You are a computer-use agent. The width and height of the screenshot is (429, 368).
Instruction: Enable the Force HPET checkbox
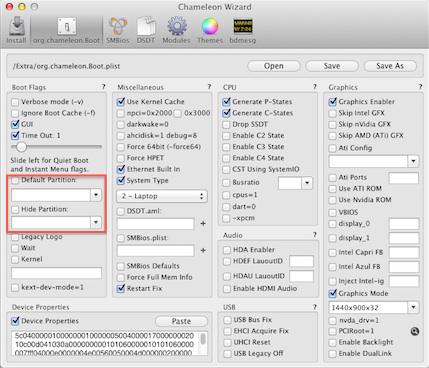pyautogui.click(x=121, y=158)
